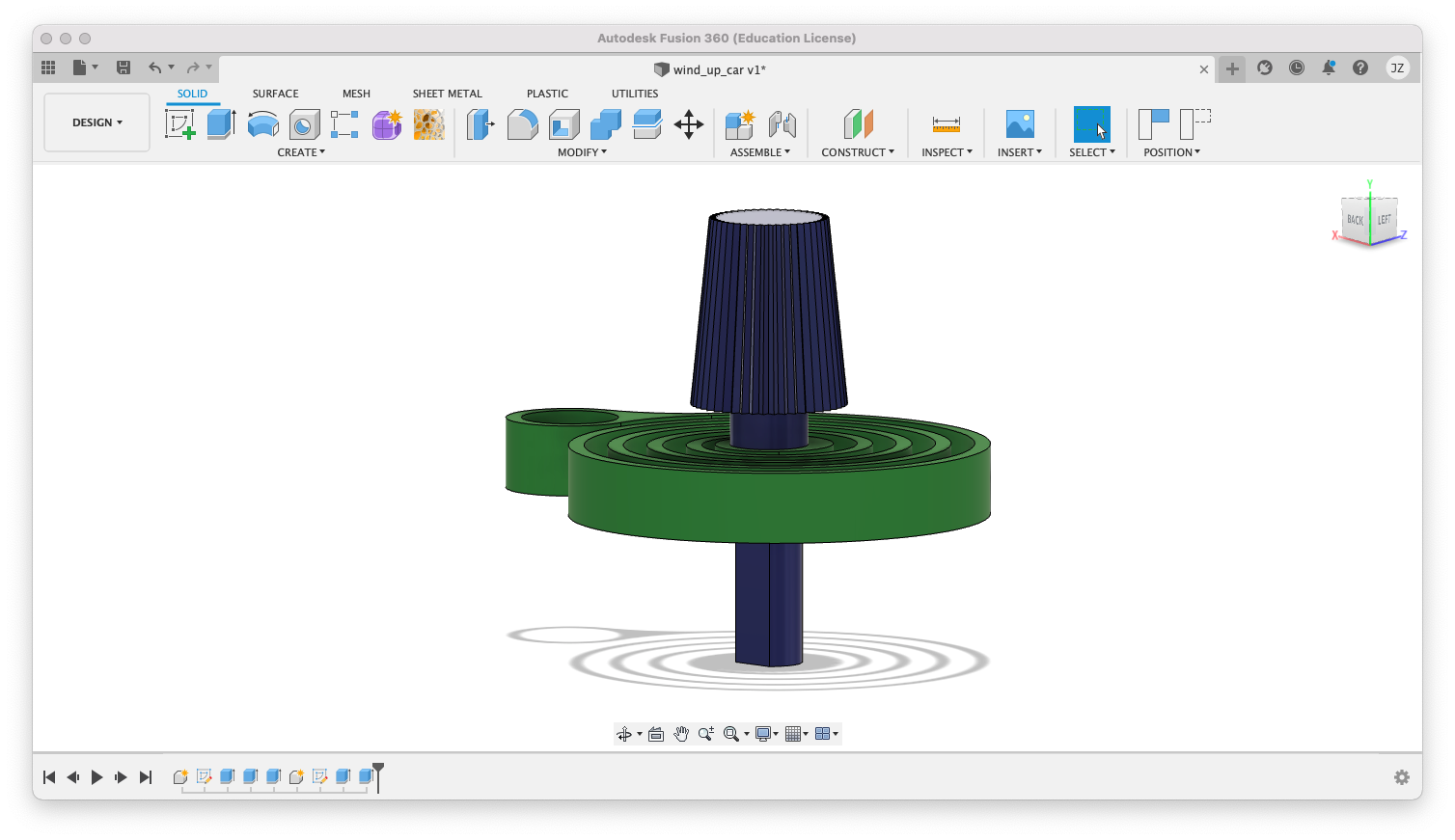Click the timeline end marker
1455x840 pixels.
click(378, 776)
